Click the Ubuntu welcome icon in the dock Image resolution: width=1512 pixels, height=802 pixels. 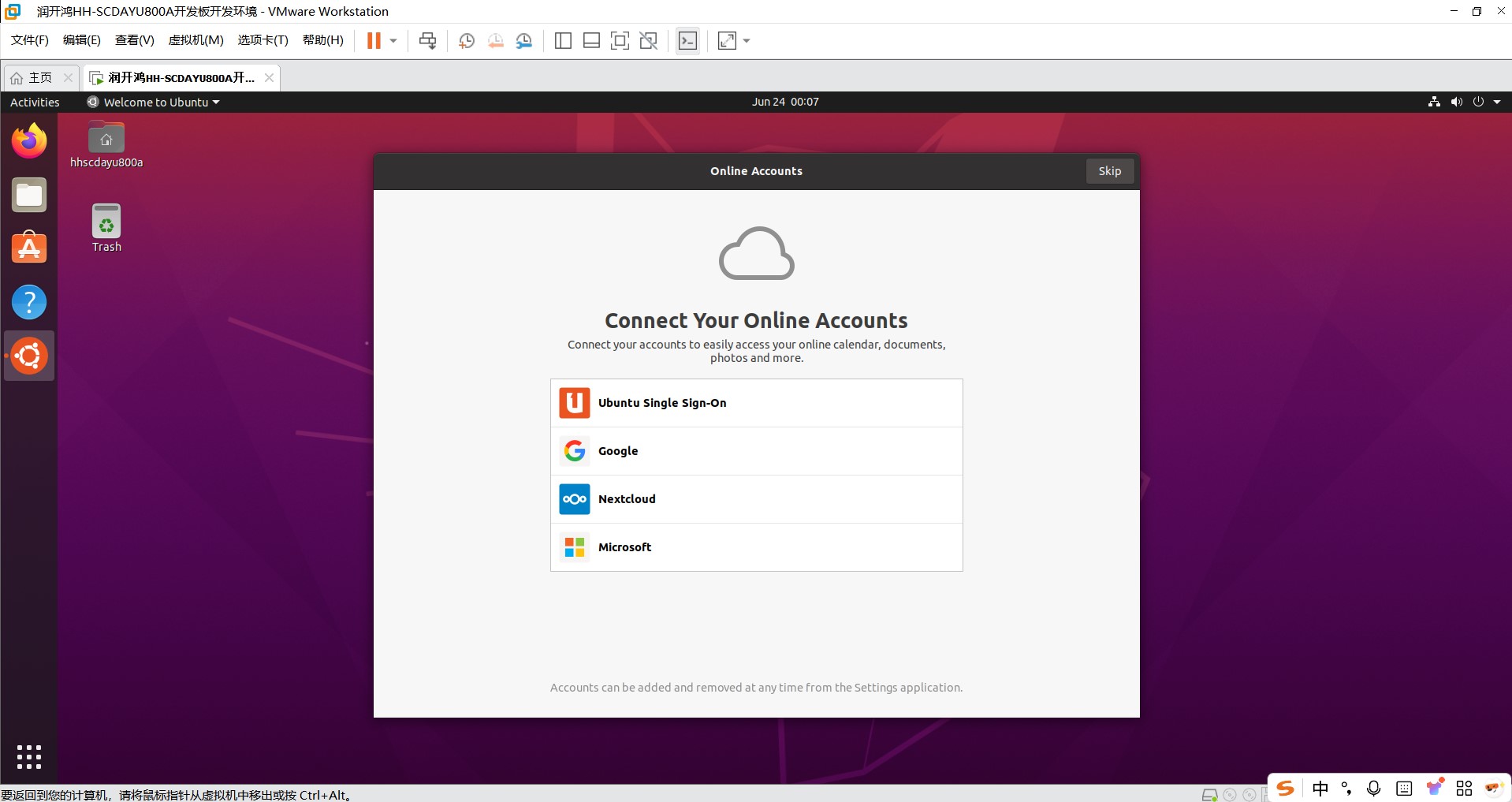pyautogui.click(x=29, y=356)
